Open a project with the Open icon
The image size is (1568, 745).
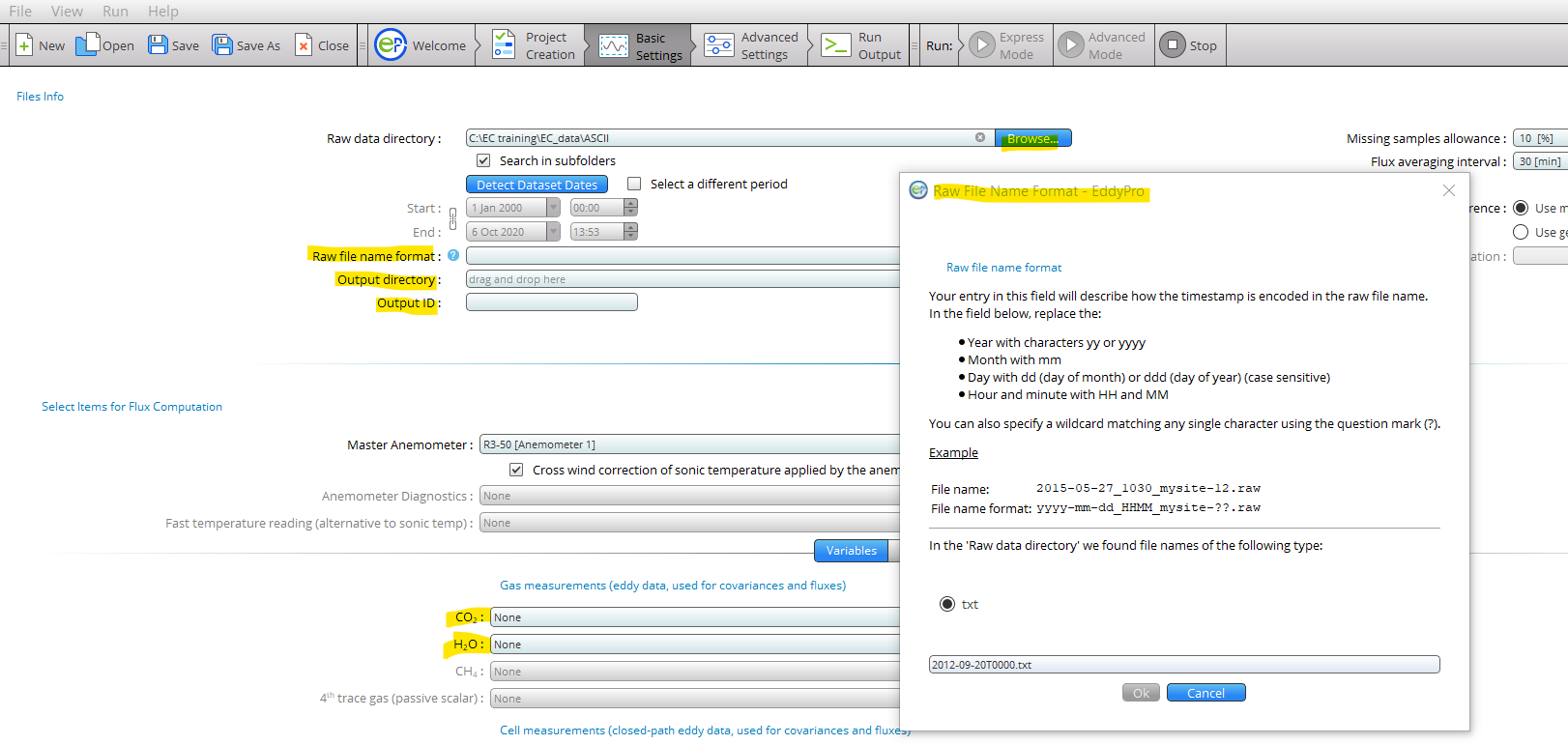coord(87,44)
